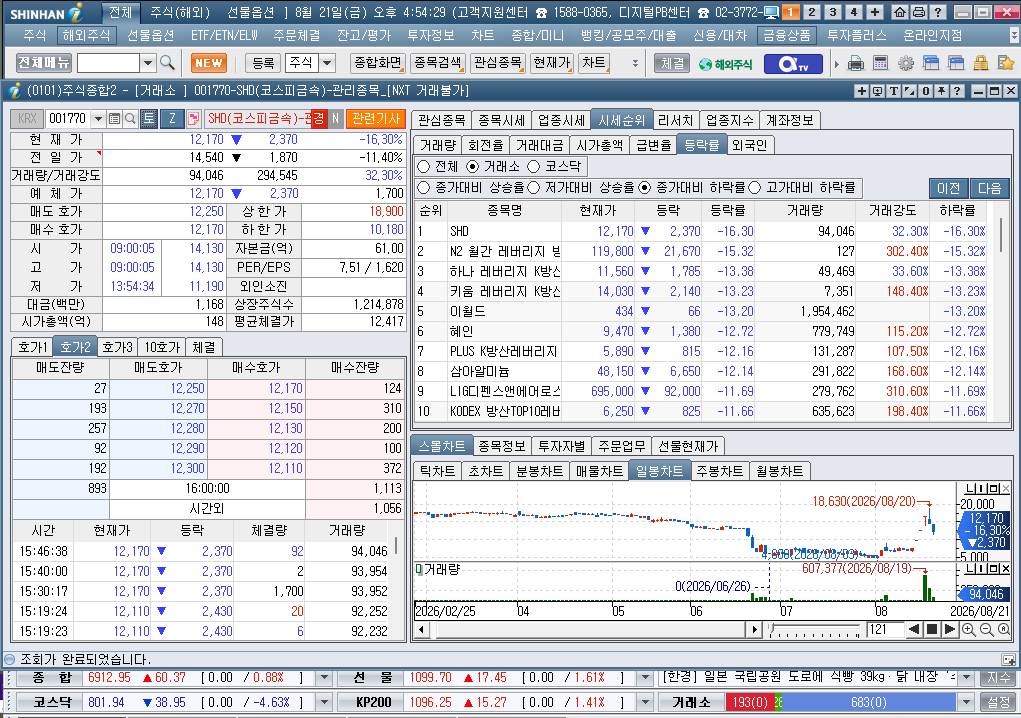Switch to virtual screen 2

click(811, 12)
